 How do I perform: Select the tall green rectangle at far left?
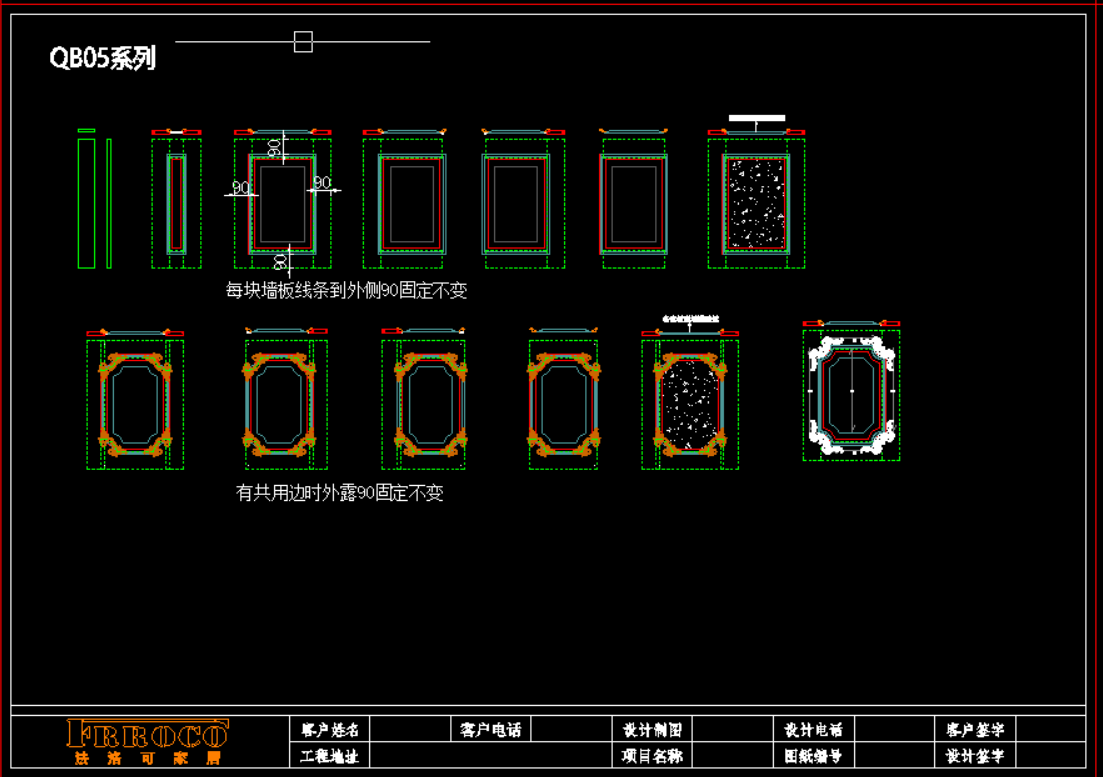[x=86, y=203]
